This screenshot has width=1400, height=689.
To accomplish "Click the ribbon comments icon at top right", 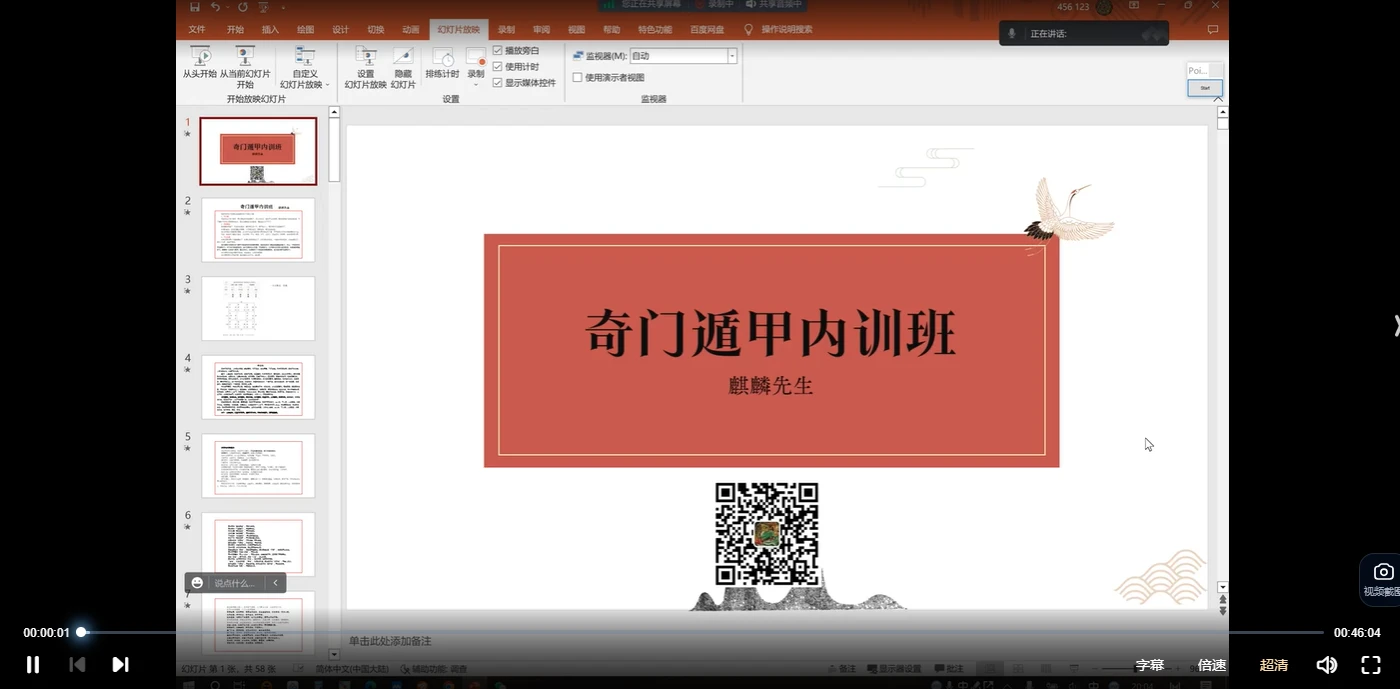I will [1212, 30].
